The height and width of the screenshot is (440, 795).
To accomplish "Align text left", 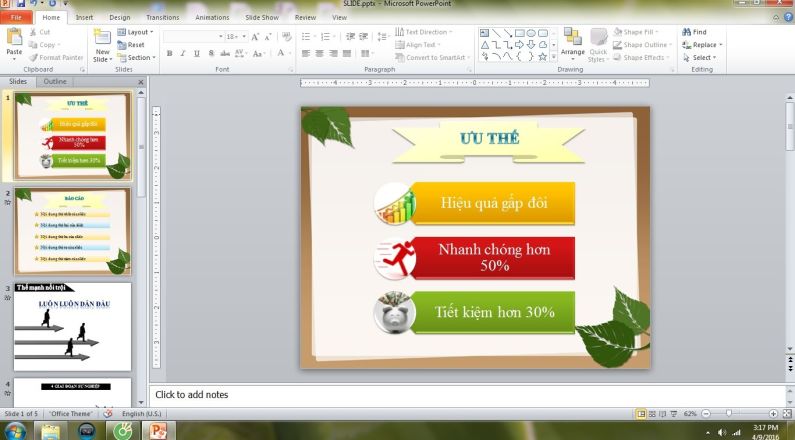I will [306, 53].
